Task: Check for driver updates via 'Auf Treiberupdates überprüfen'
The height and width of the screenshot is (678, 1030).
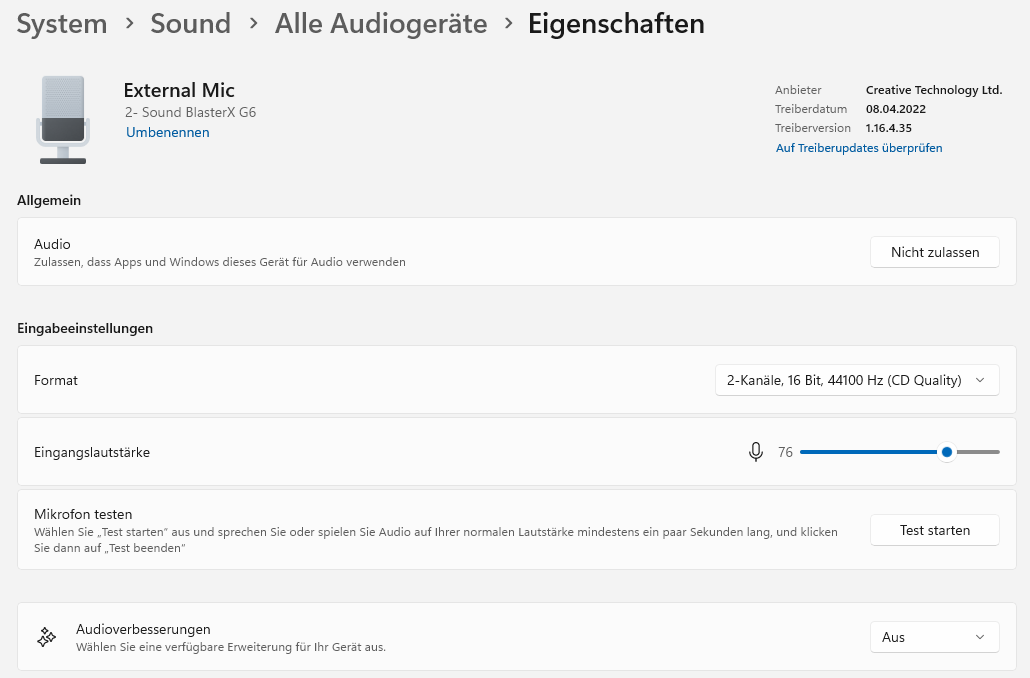Action: coord(859,148)
